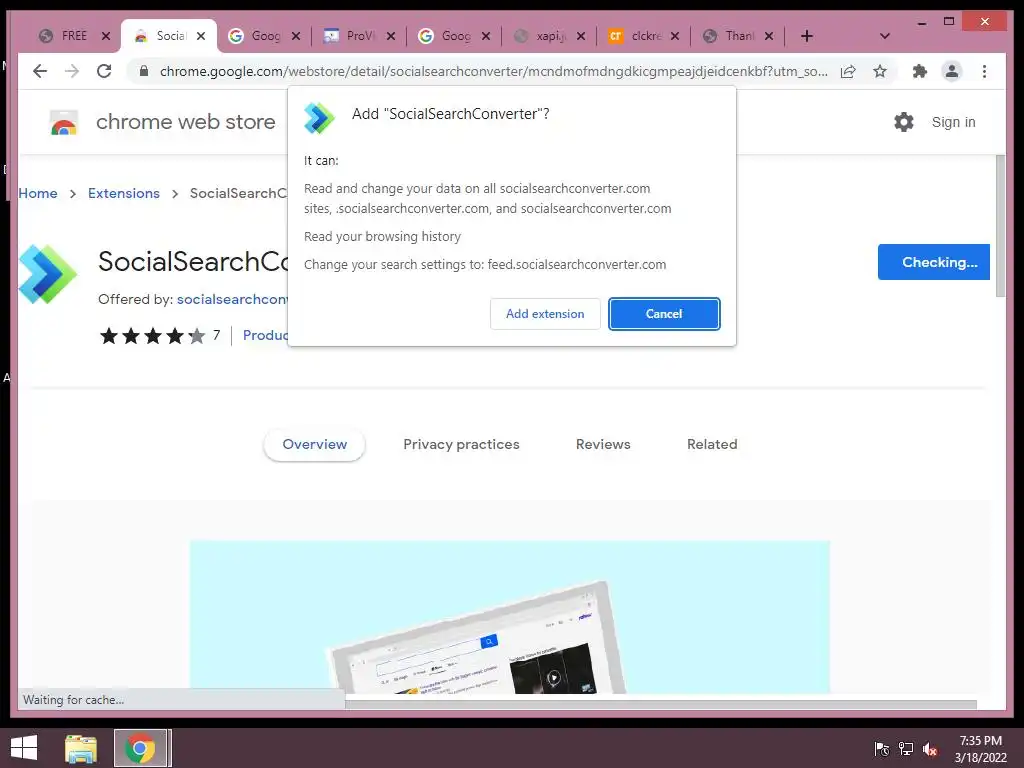Click the extension preview screenshot

(x=509, y=617)
